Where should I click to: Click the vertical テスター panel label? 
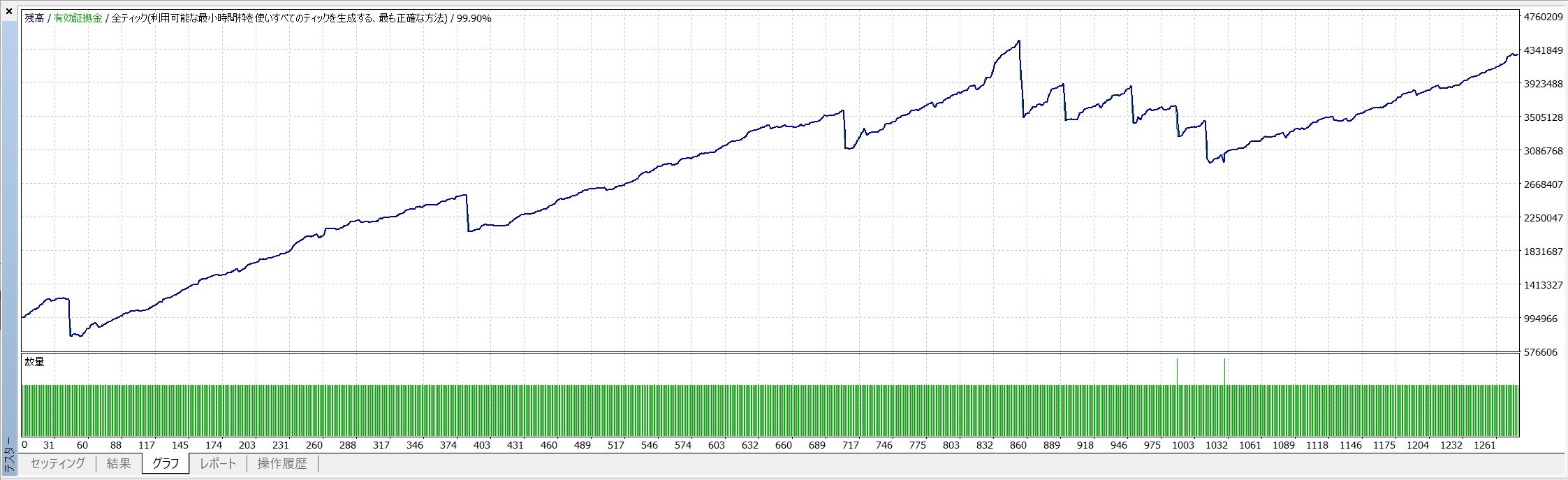point(8,456)
